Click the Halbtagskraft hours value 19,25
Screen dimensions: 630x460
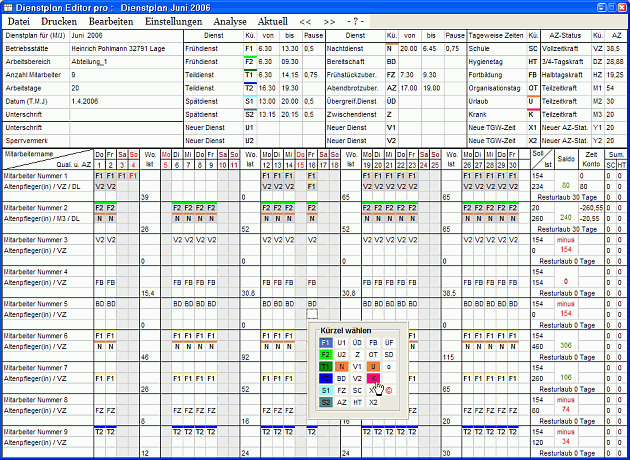pos(617,75)
